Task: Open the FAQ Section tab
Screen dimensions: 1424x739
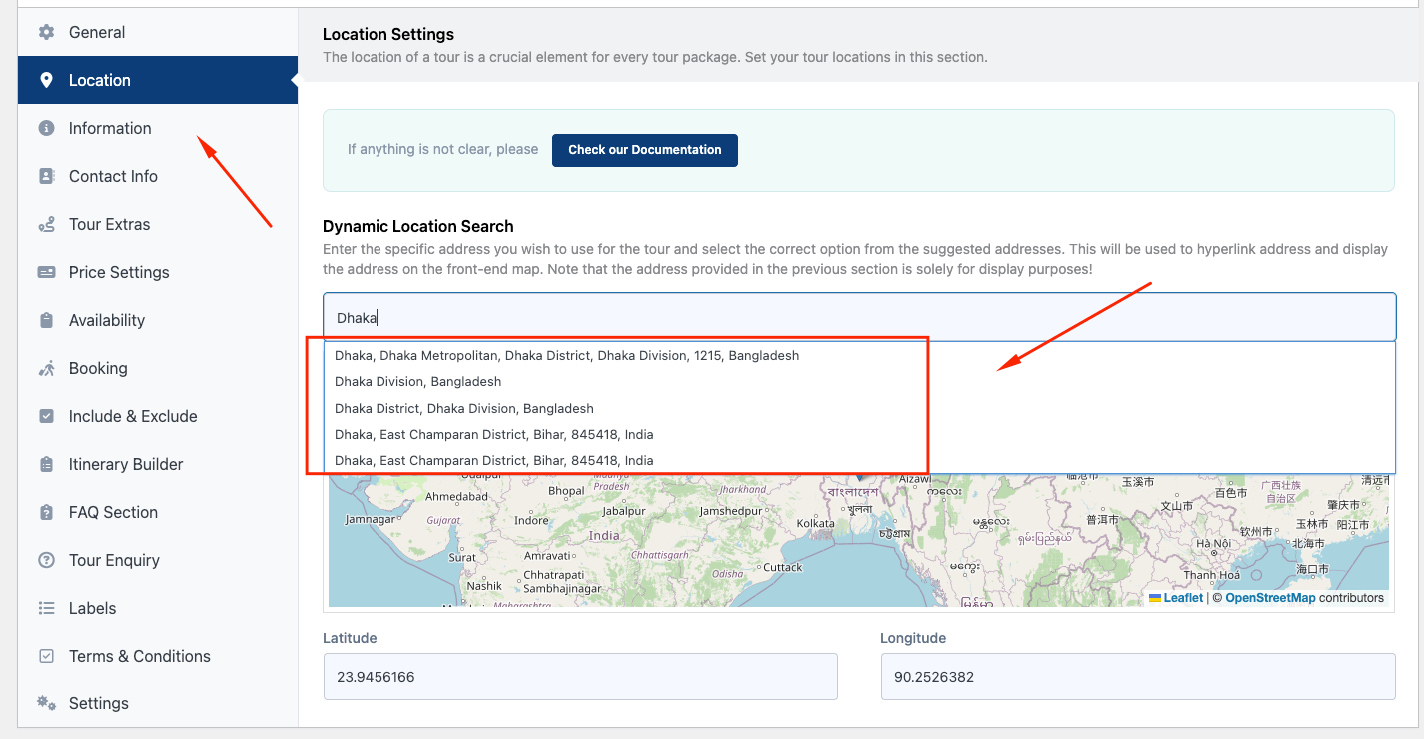Action: [x=113, y=512]
